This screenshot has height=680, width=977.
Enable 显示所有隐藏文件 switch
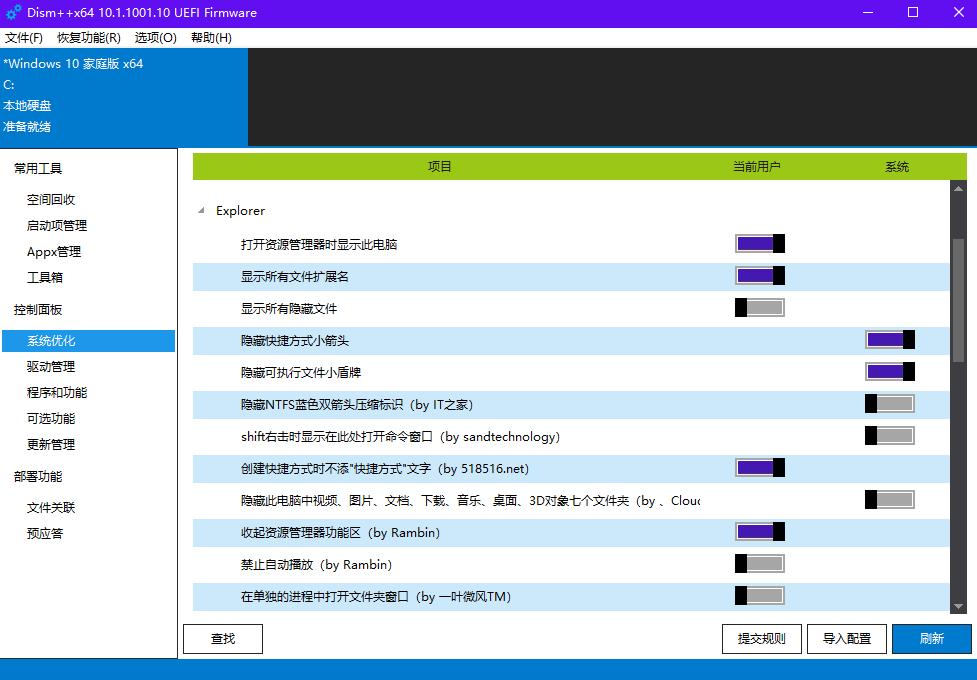[x=760, y=308]
